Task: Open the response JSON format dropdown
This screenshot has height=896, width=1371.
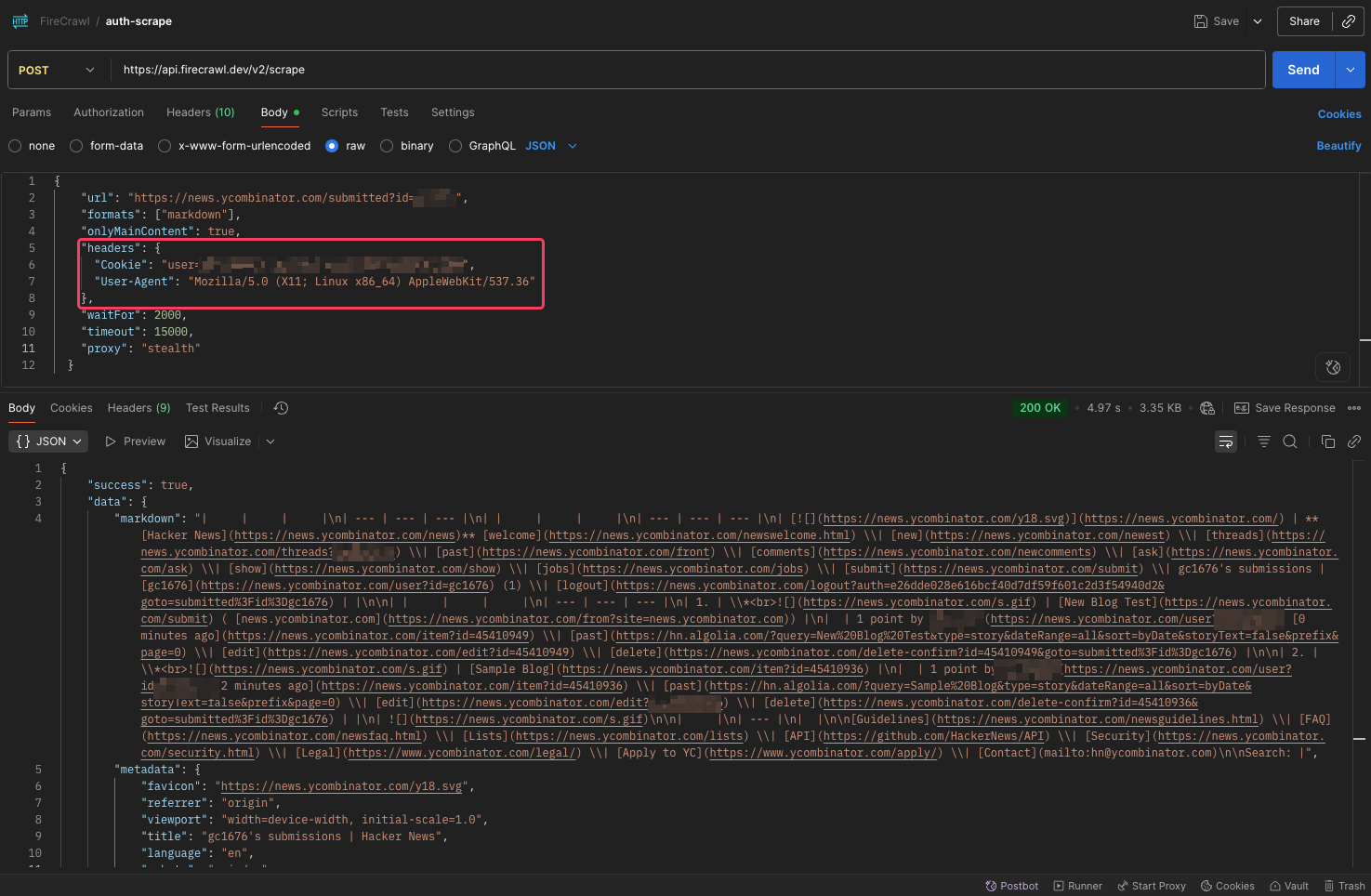Action: click(x=49, y=441)
